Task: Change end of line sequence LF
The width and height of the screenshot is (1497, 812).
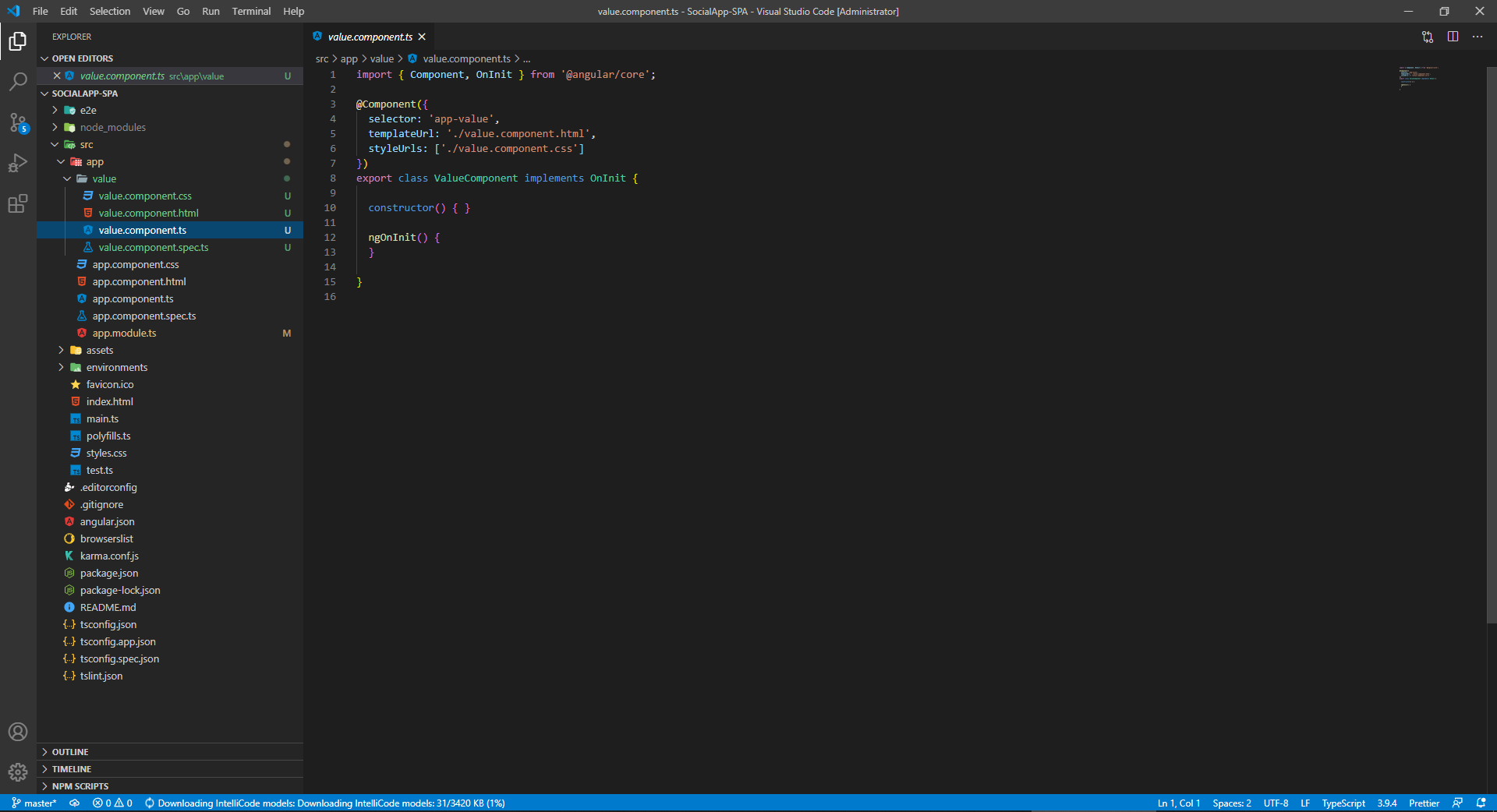Action: pyautogui.click(x=1305, y=803)
